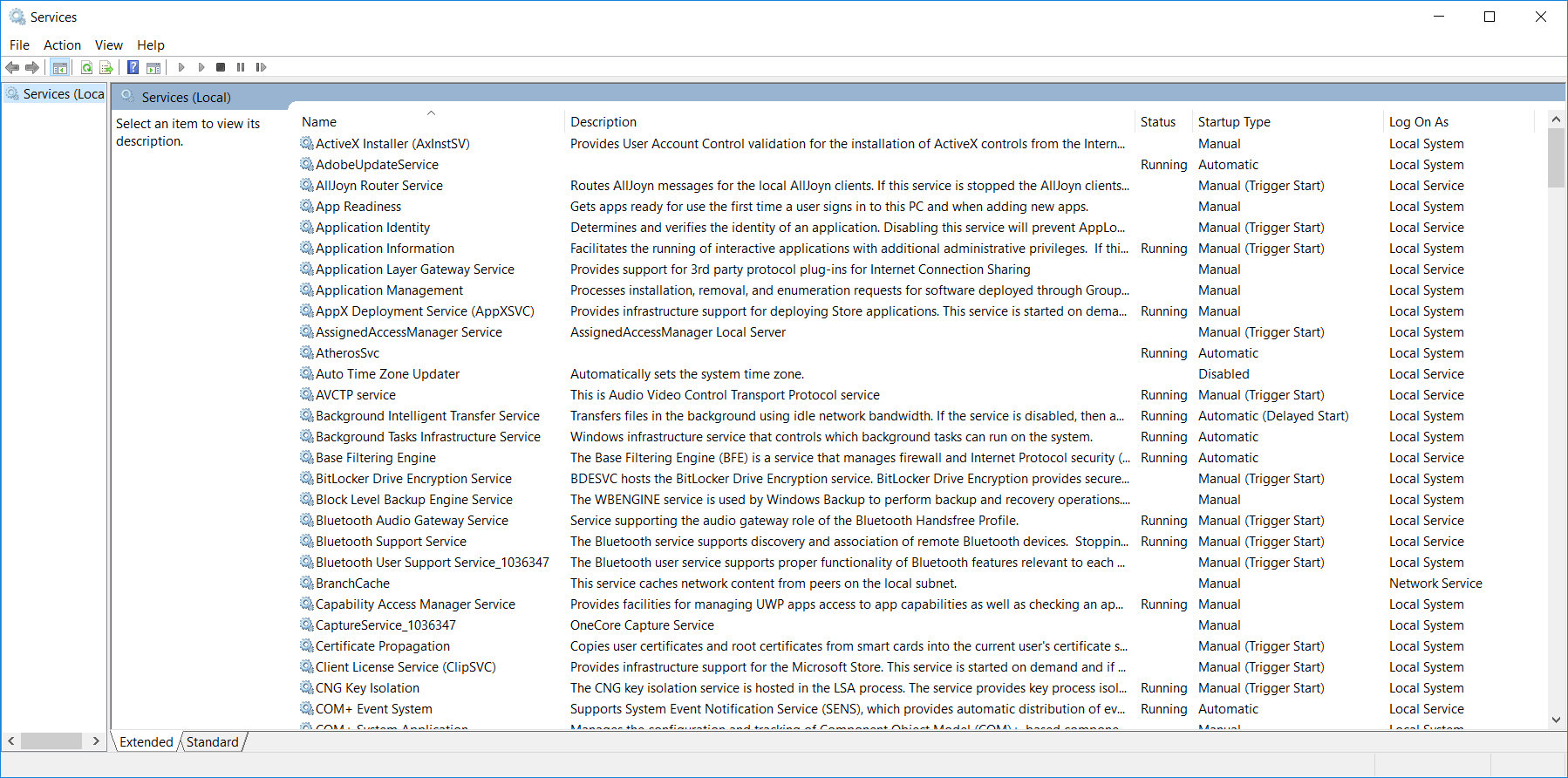Switch to the Extended tab
Screen dimensions: 1568x778
coord(147,742)
